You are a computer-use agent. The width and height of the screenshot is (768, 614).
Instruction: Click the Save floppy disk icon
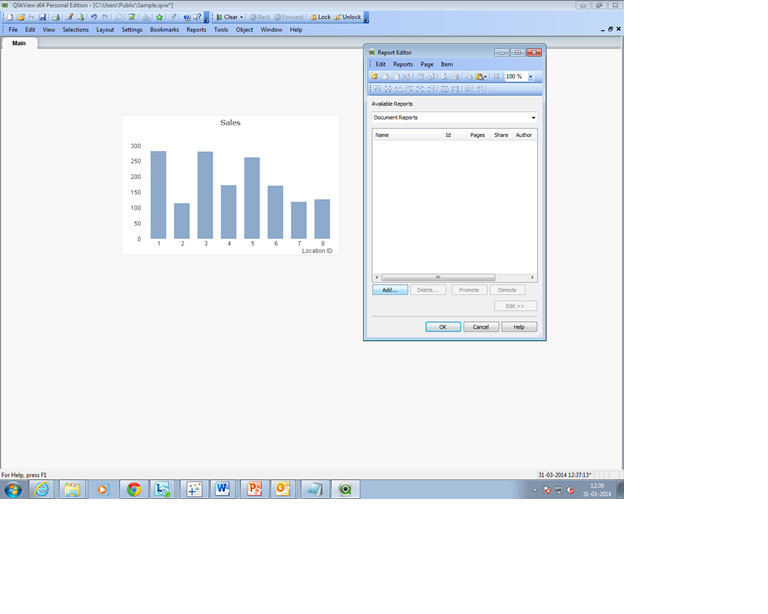43,17
